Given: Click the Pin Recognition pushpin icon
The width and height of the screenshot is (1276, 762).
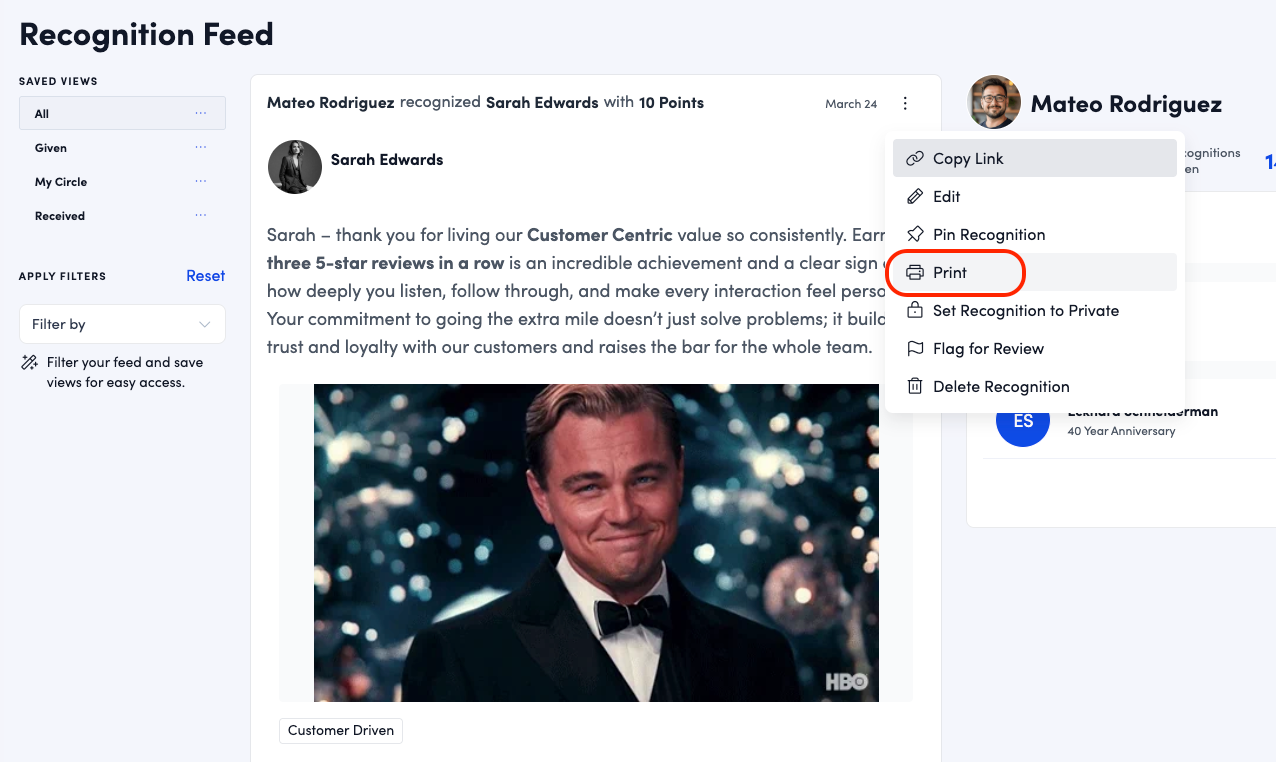Looking at the screenshot, I should (x=914, y=235).
